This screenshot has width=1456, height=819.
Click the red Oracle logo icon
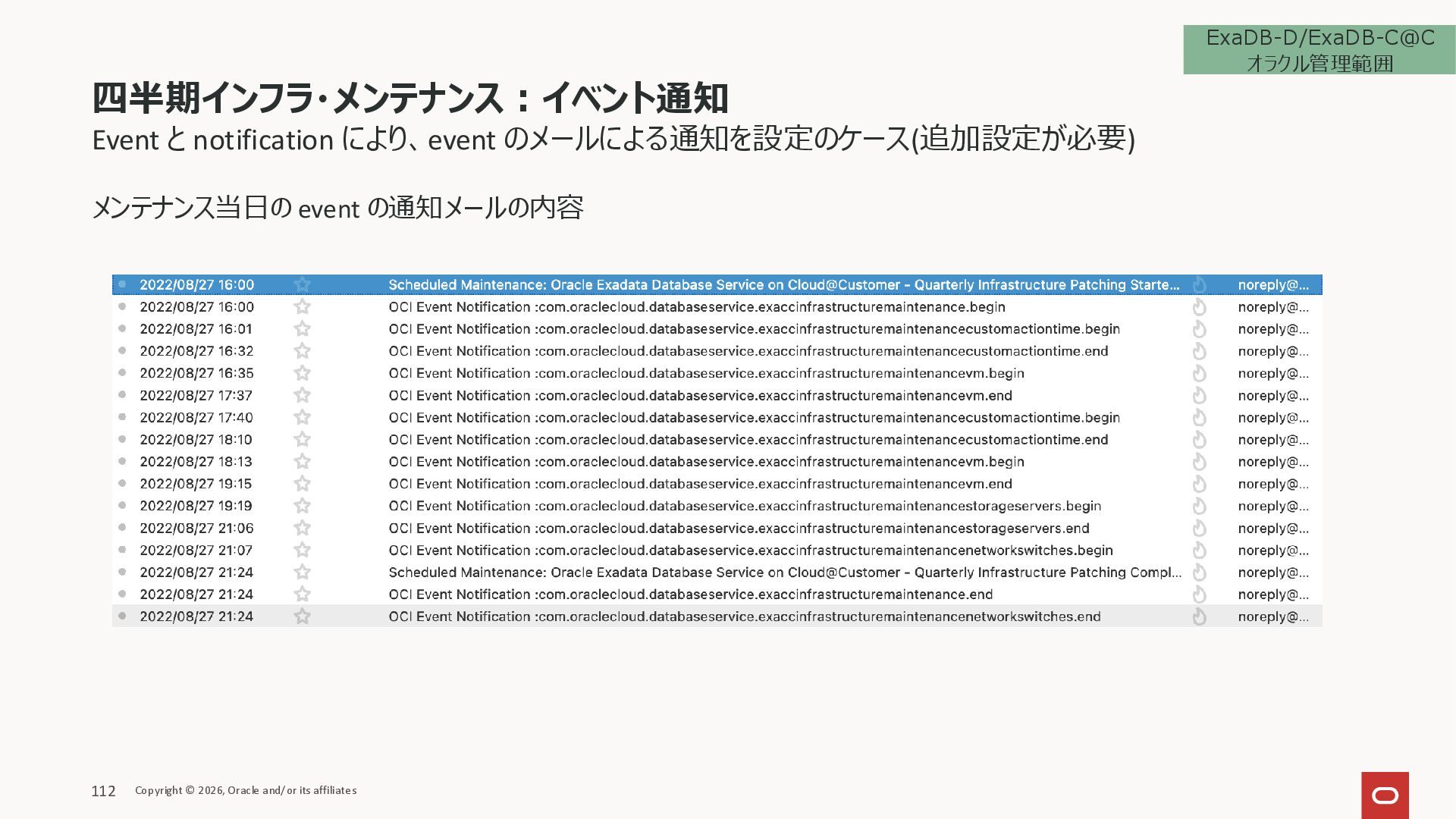point(1385,795)
